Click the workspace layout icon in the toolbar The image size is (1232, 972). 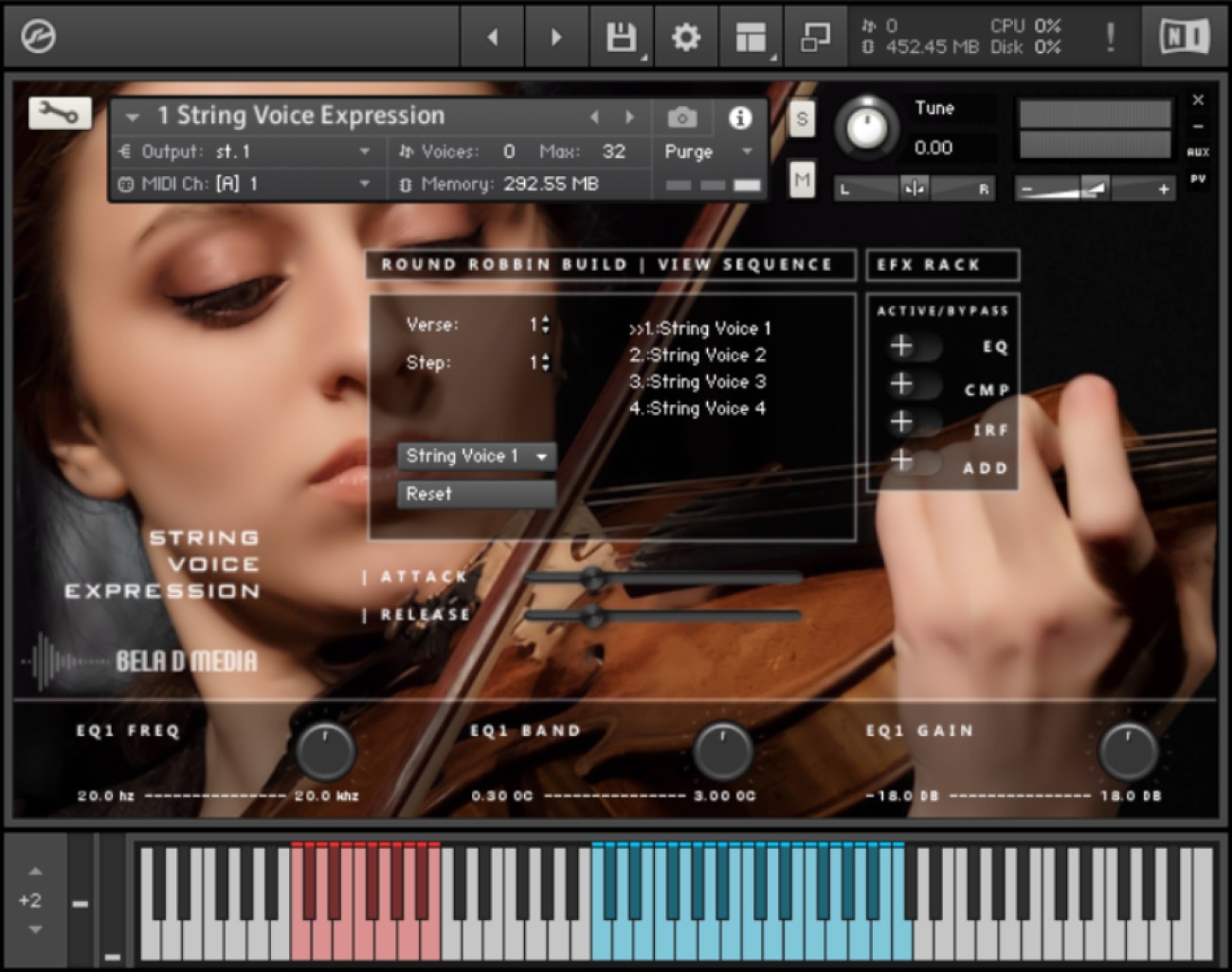pyautogui.click(x=749, y=36)
